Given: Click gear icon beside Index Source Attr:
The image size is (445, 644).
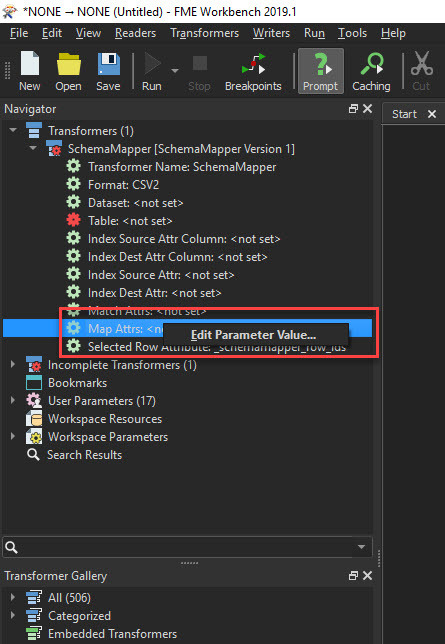Looking at the screenshot, I should pos(74,275).
